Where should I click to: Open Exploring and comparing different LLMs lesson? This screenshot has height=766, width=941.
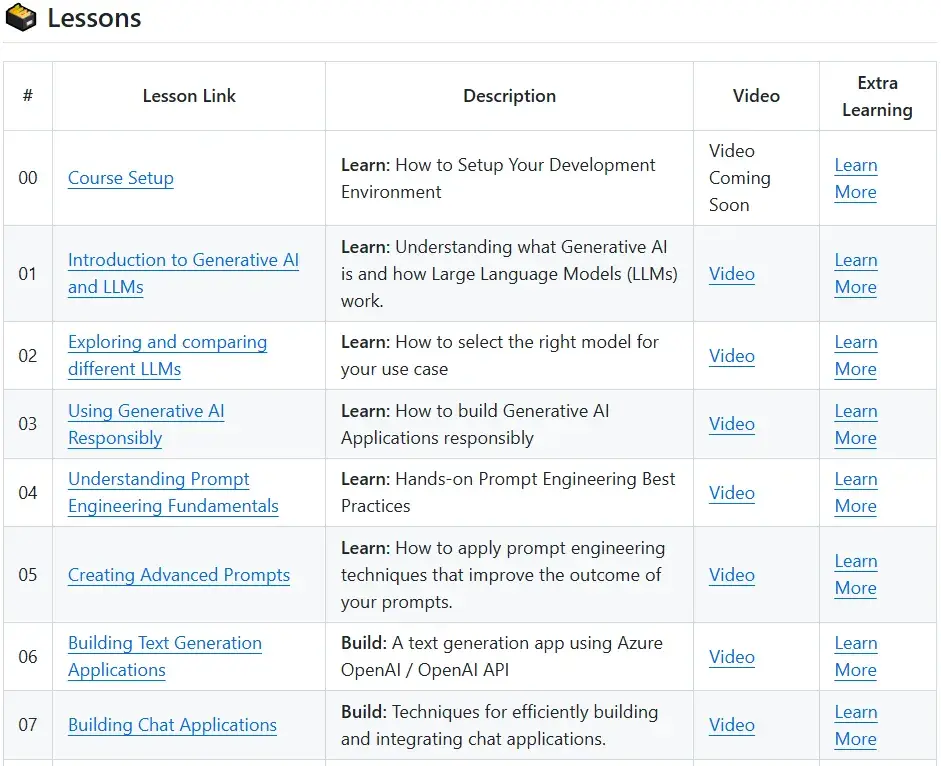167,342
